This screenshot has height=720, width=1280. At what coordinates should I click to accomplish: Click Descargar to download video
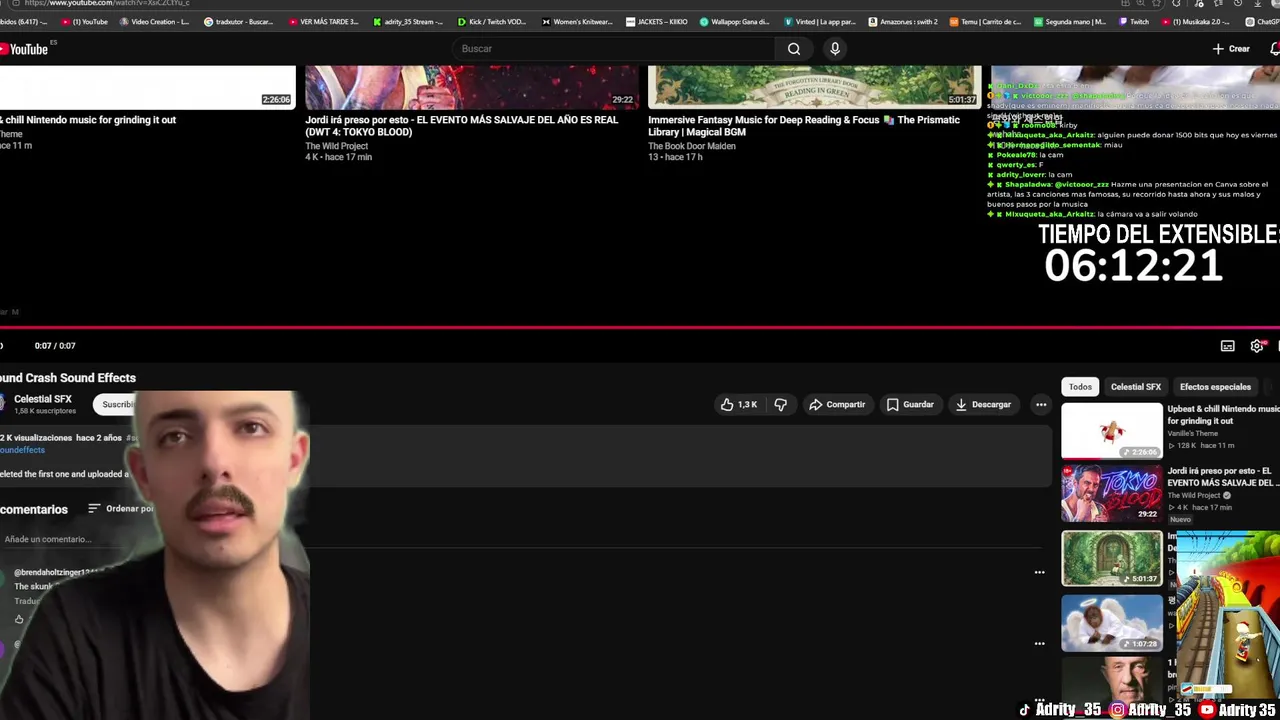coord(984,405)
